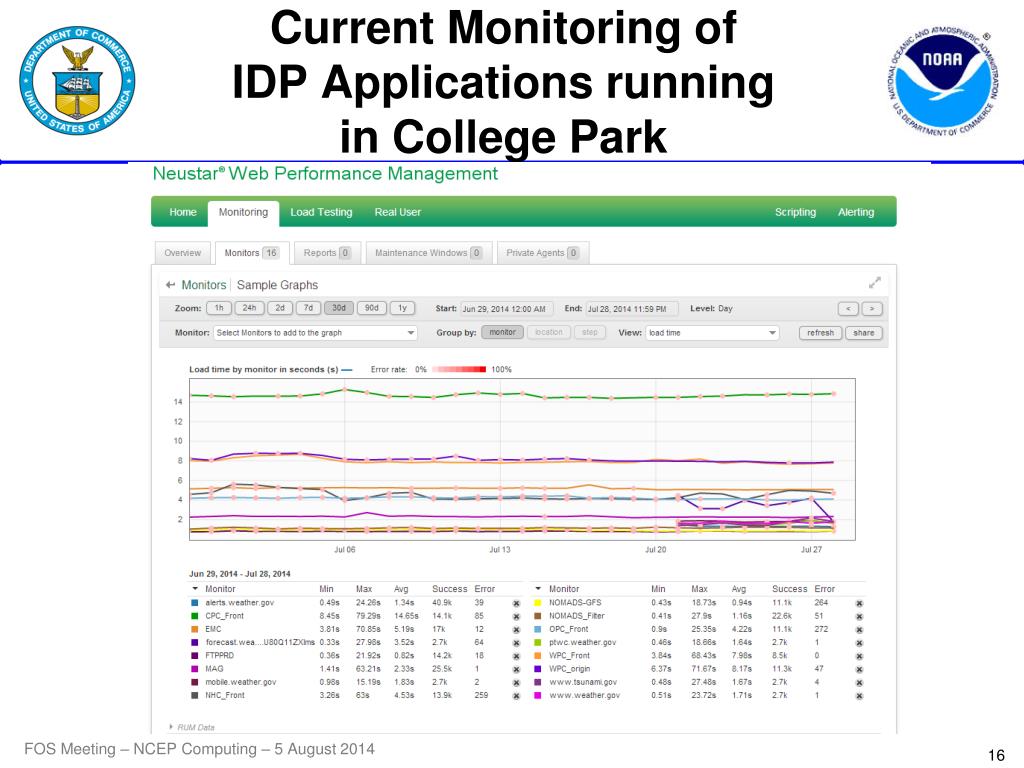
Task: Switch to Monitors 16 sub-tab
Action: [252, 253]
